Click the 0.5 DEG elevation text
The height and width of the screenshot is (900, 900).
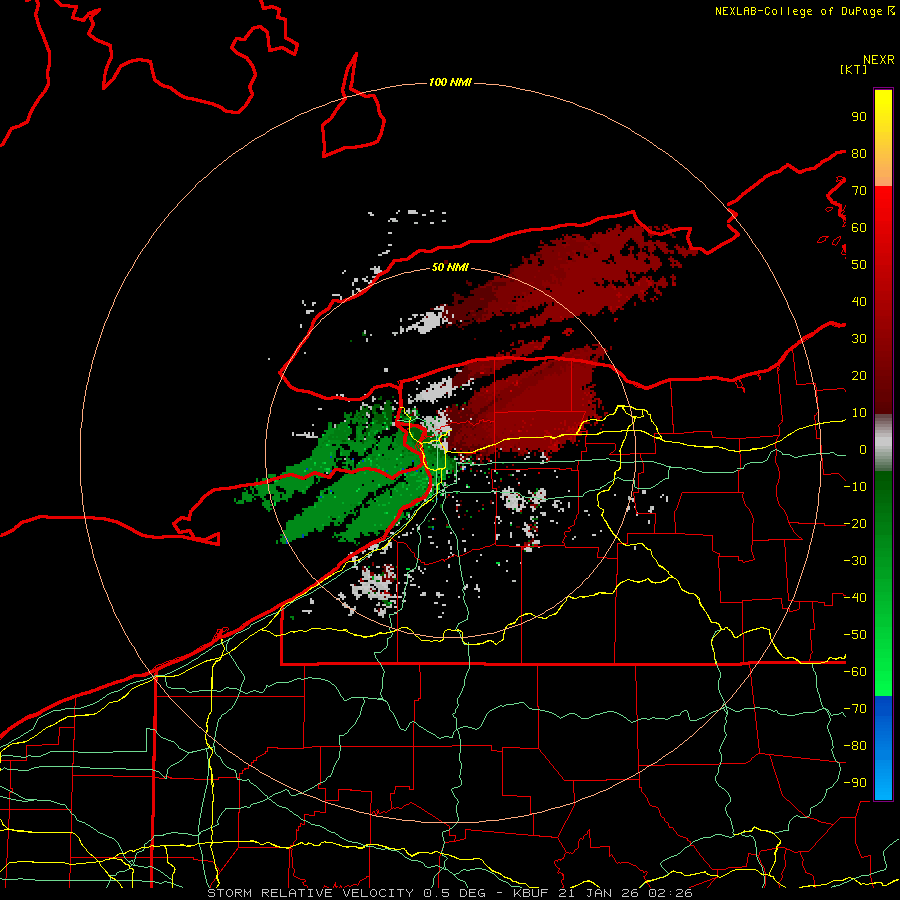click(454, 893)
